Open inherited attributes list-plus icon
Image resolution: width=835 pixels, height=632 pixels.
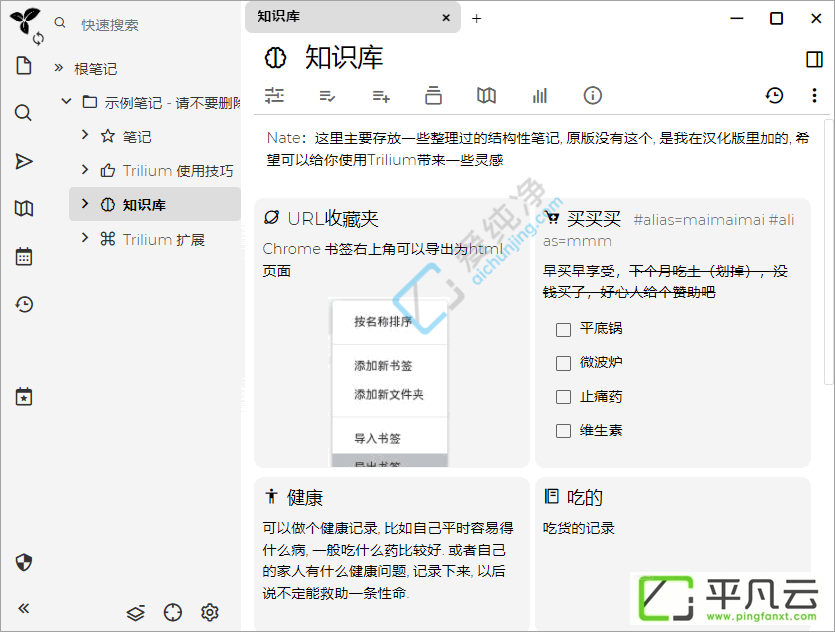click(x=381, y=96)
